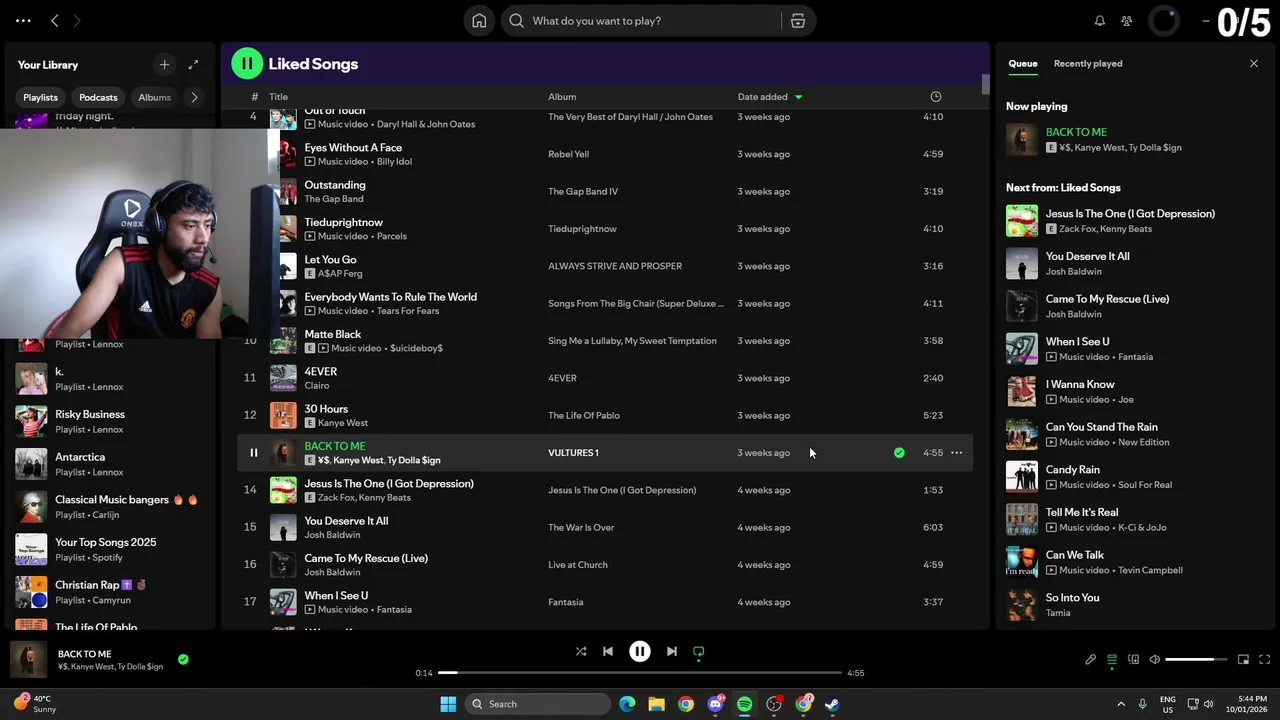Open the three-dot app menu
Screen dimensions: 1280x720
click(24, 20)
